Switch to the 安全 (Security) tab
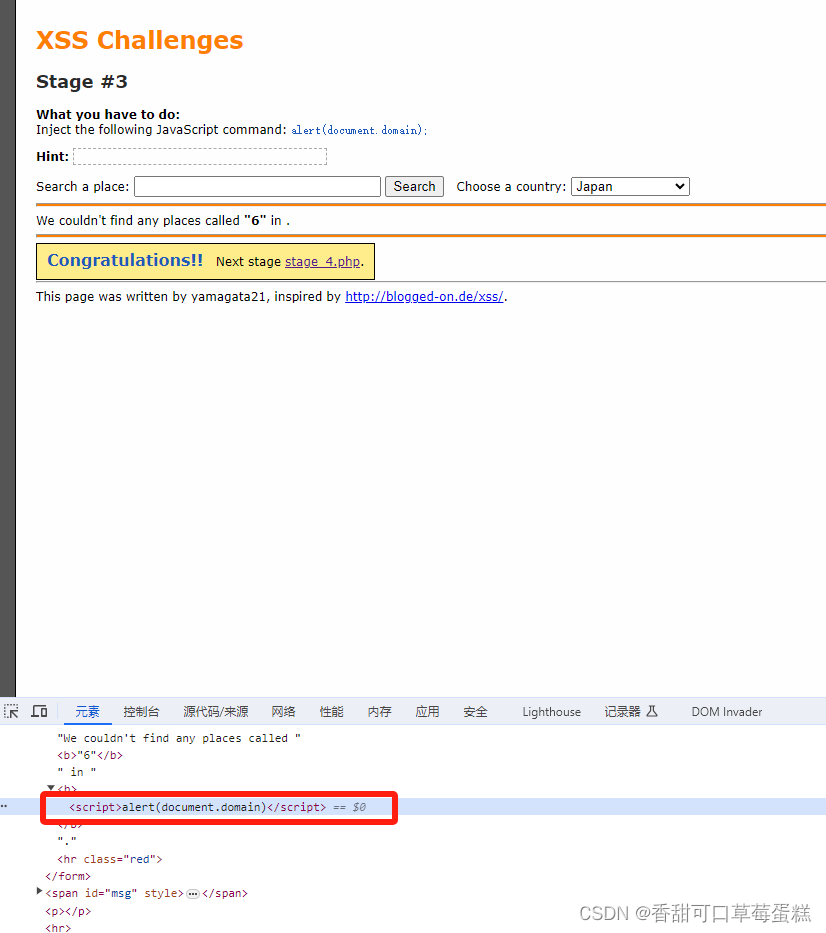 coord(475,711)
